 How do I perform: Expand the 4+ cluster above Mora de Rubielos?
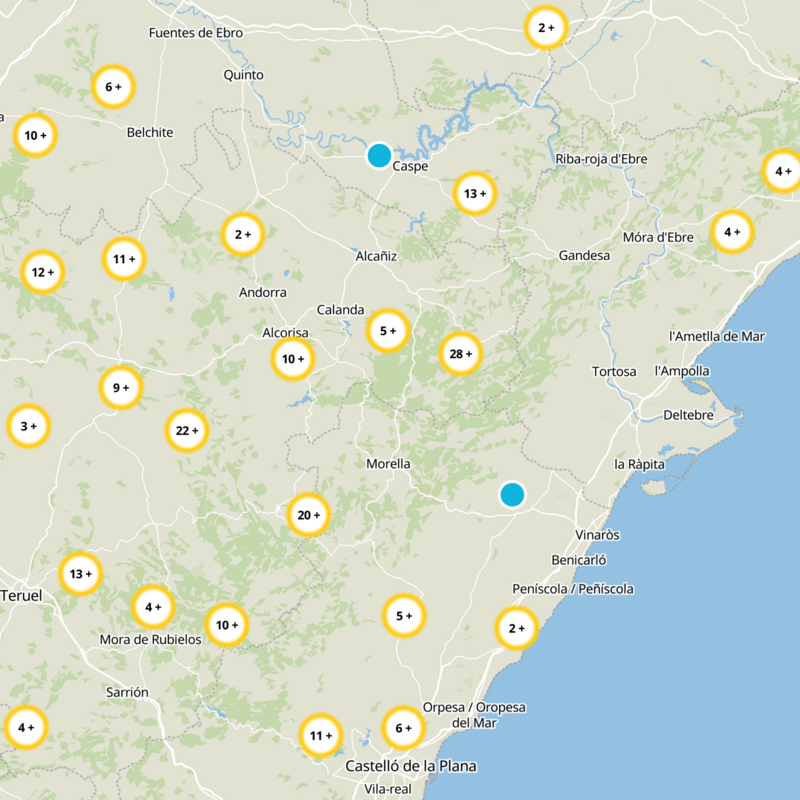[153, 607]
